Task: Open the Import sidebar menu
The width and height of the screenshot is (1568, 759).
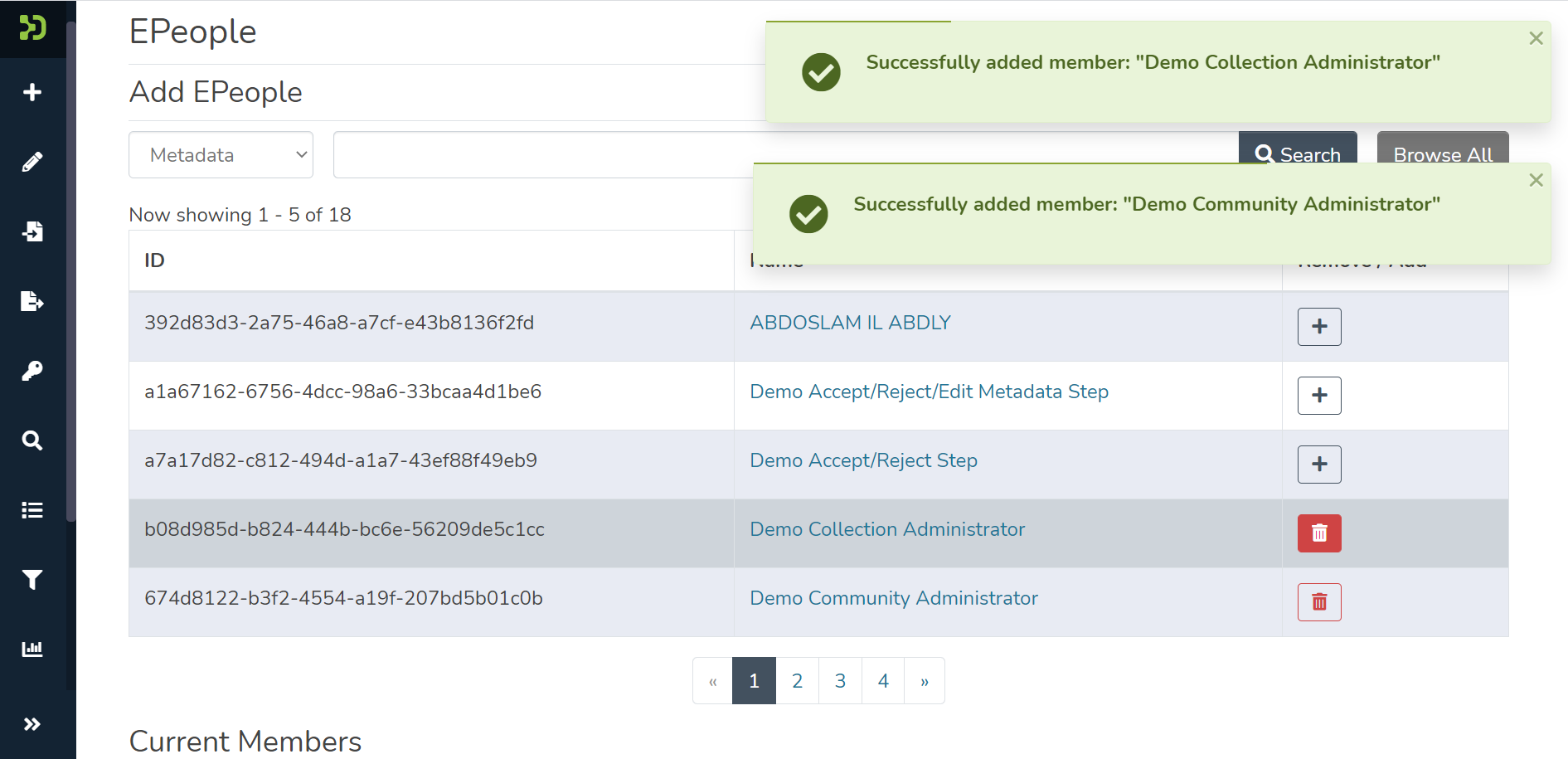Action: coord(32,231)
